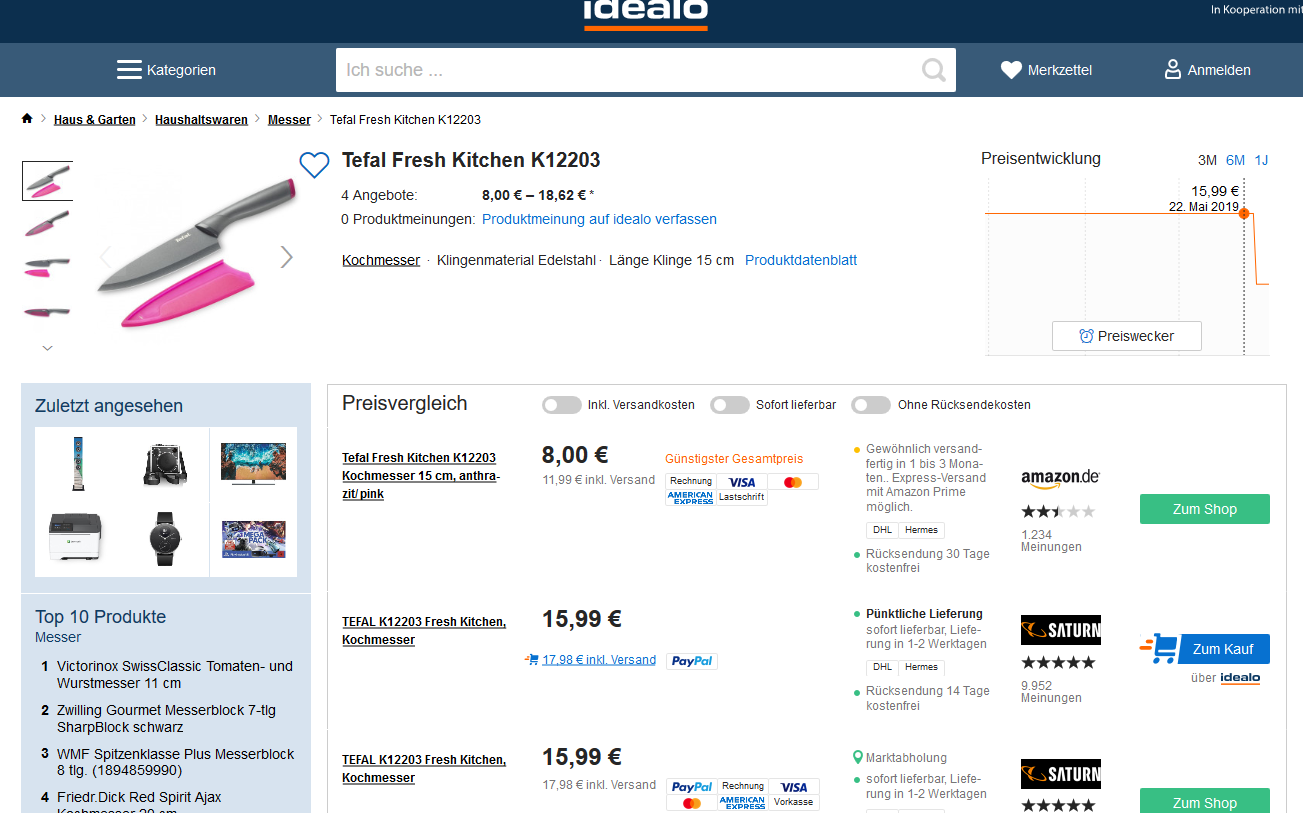Click Zum Shop button for Amazon offer
This screenshot has height=813, width=1303.
tap(1204, 509)
